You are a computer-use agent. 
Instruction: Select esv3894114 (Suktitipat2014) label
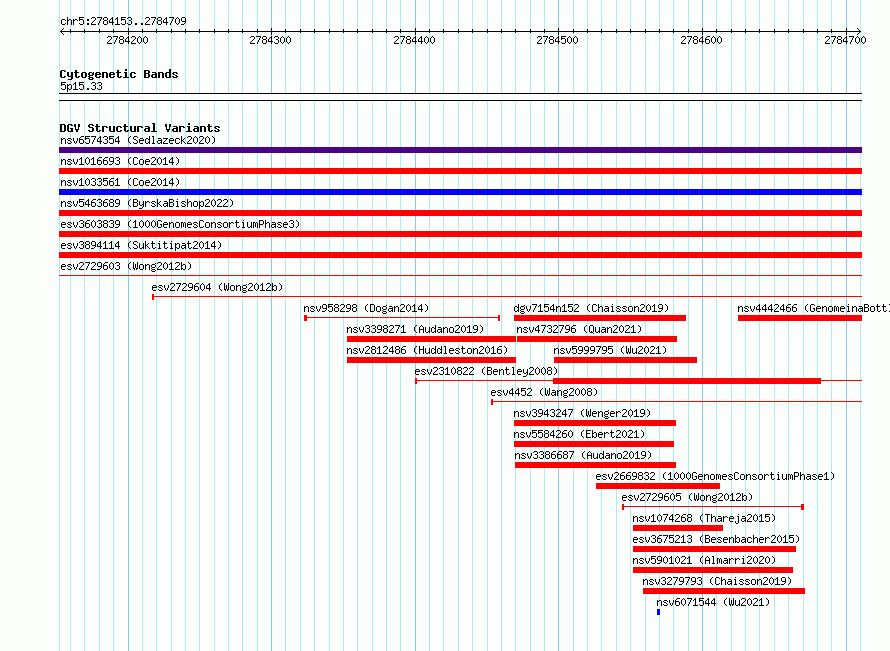[x=141, y=245]
